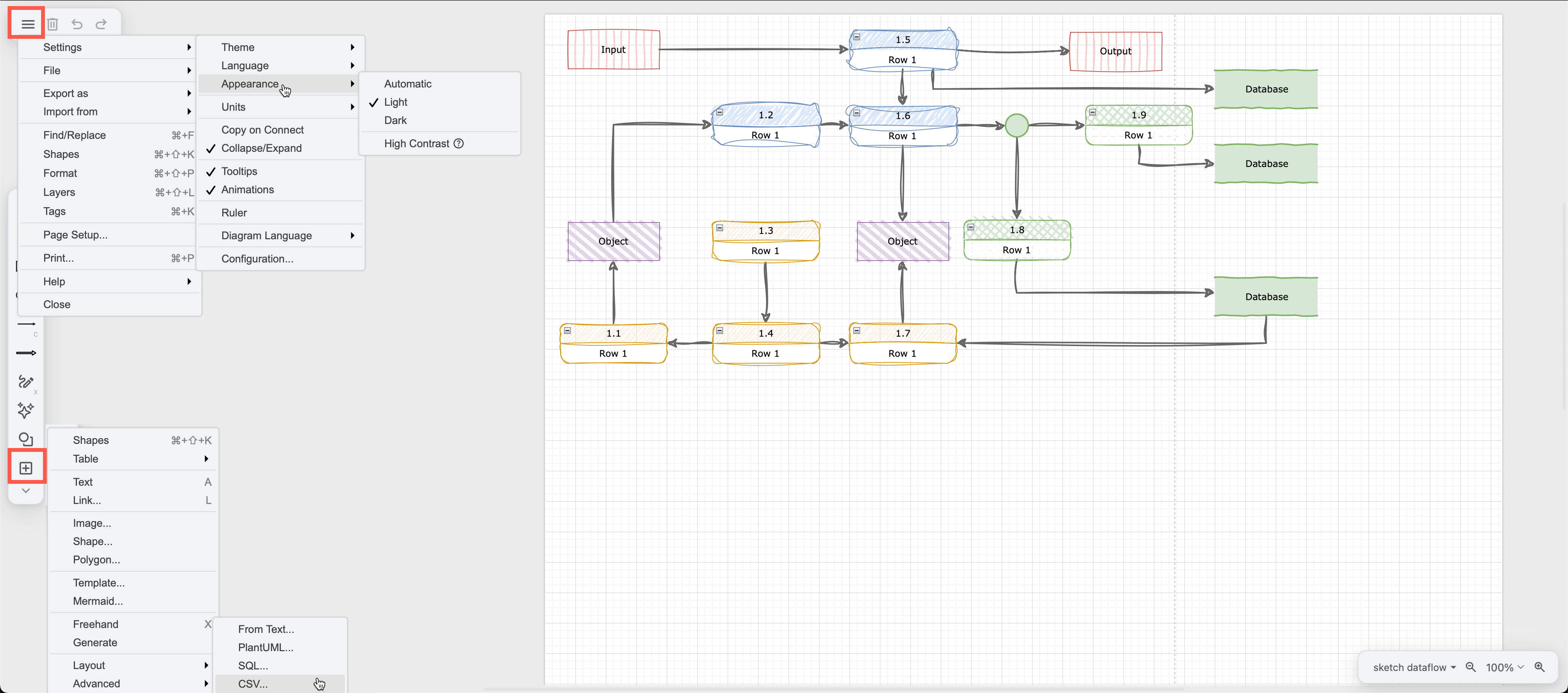Select the red Output shape
Image resolution: width=1568 pixels, height=693 pixels.
1116,51
